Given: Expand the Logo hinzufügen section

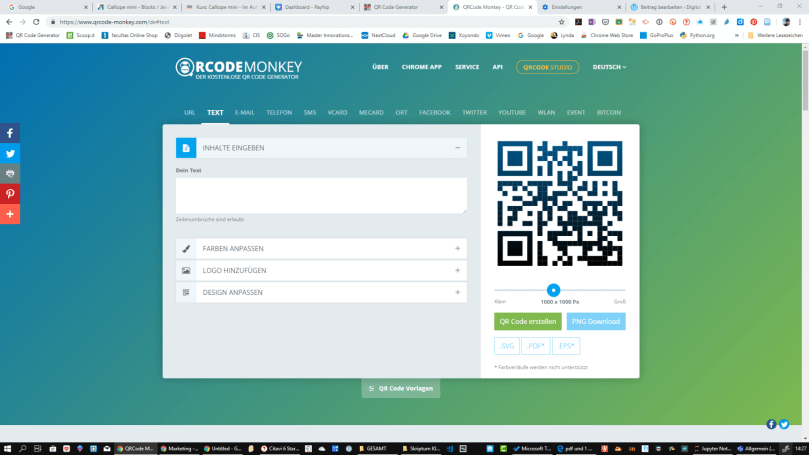Looking at the screenshot, I should pos(458,270).
